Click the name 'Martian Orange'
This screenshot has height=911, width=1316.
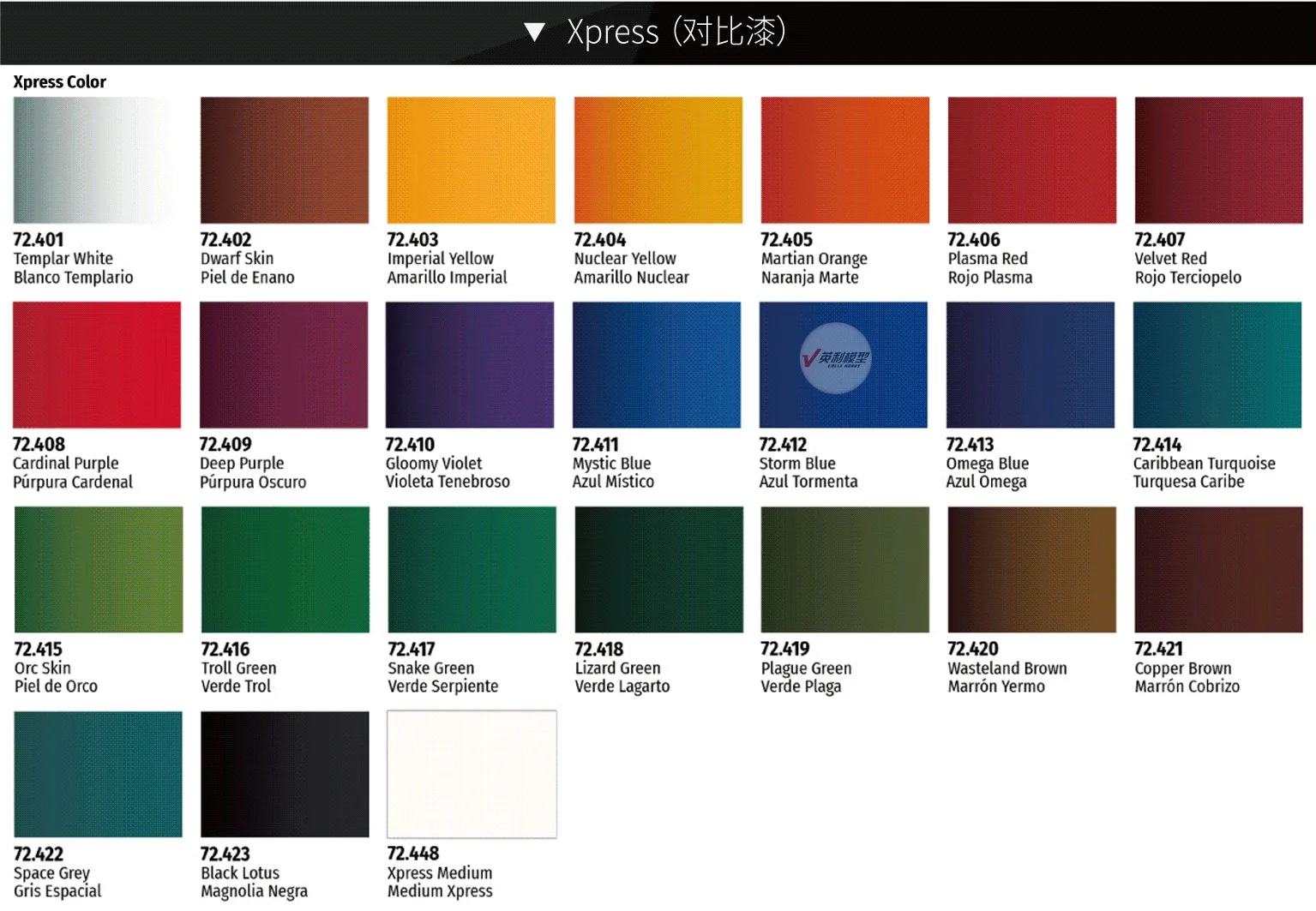coord(814,259)
